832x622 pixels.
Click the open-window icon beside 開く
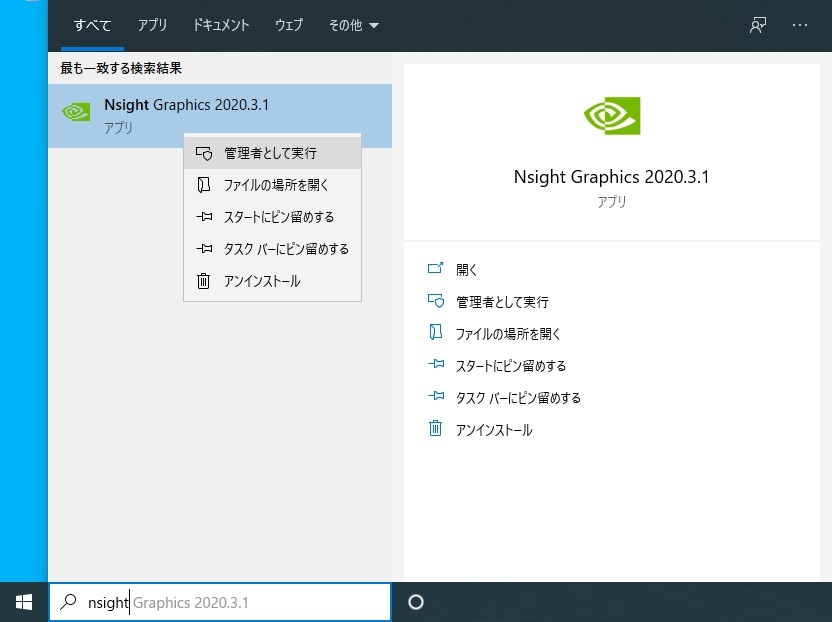point(436,268)
